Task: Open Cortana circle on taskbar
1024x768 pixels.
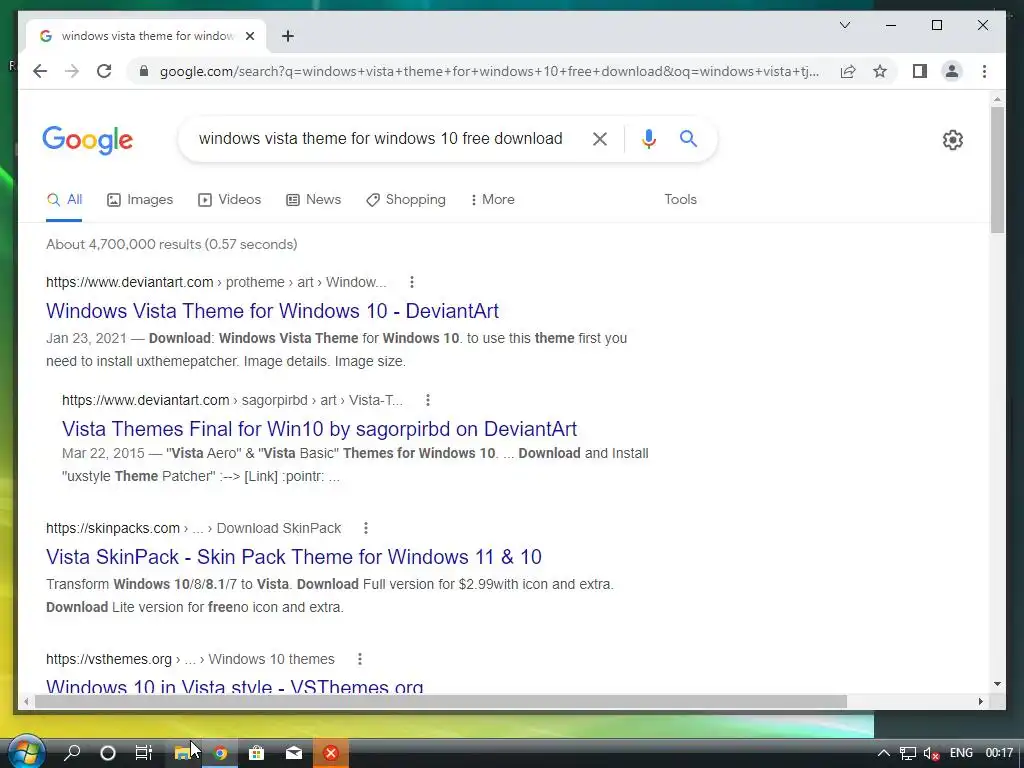Action: tap(108, 753)
